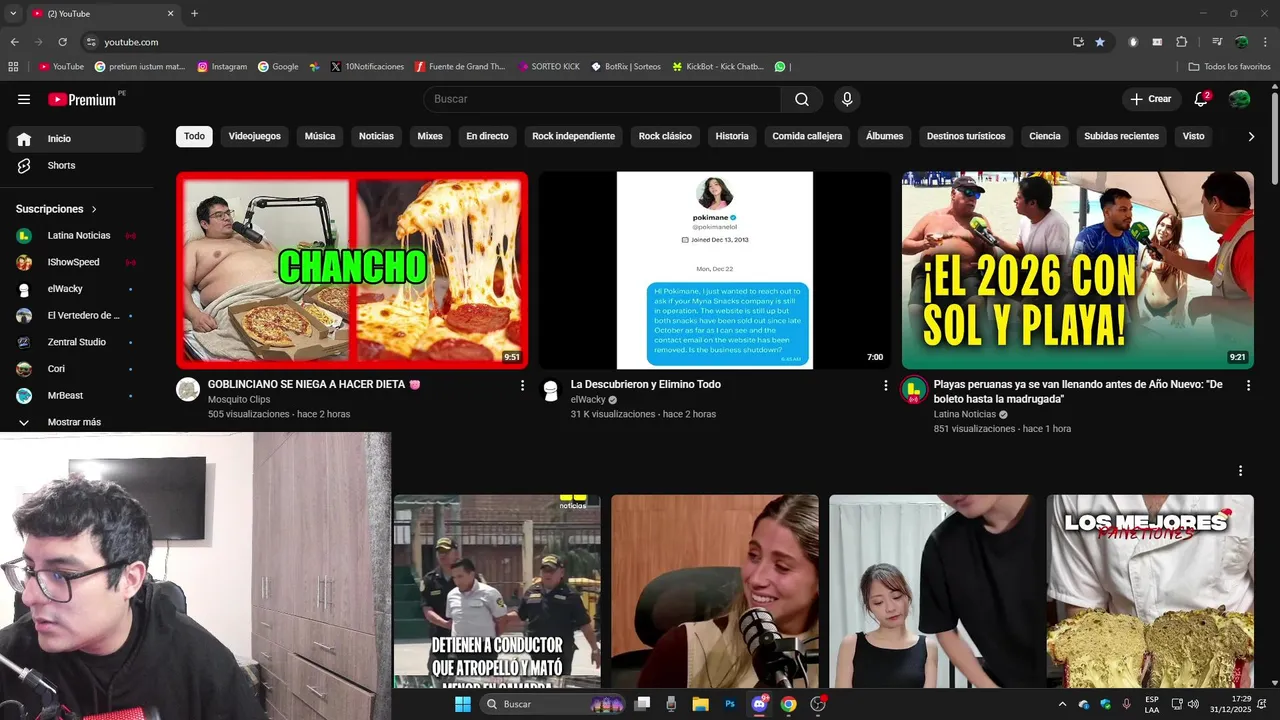Open File Explorer from the taskbar
Screen dimensions: 1280x720
coord(700,704)
